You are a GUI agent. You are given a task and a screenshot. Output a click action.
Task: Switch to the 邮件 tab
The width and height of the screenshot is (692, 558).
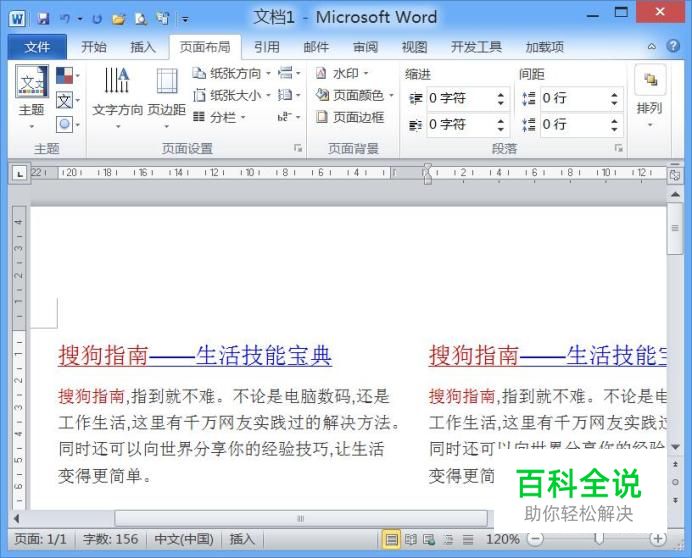316,47
